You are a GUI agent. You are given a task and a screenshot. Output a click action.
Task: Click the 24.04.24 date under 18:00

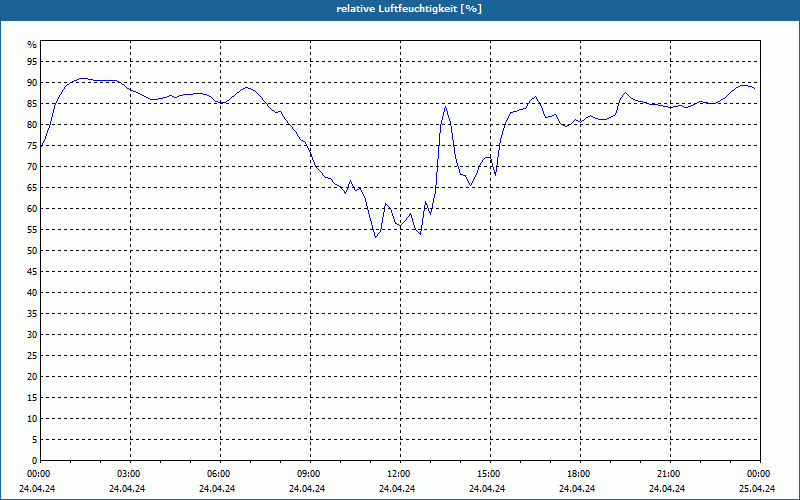pos(577,489)
